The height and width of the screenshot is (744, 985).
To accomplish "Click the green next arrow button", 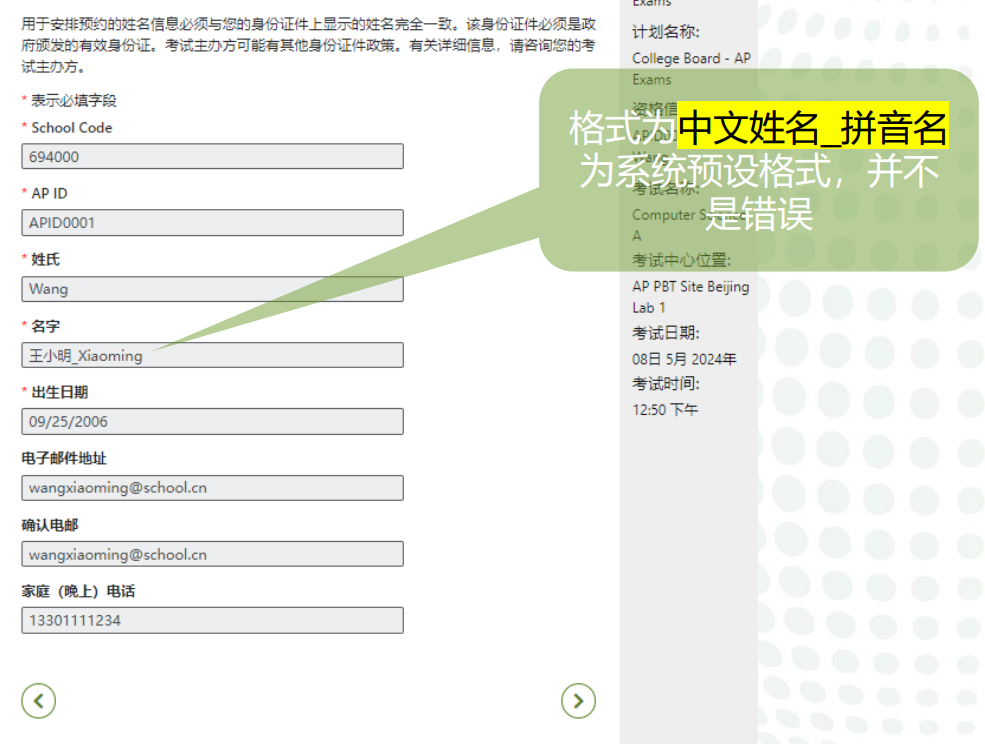I will pos(578,701).
